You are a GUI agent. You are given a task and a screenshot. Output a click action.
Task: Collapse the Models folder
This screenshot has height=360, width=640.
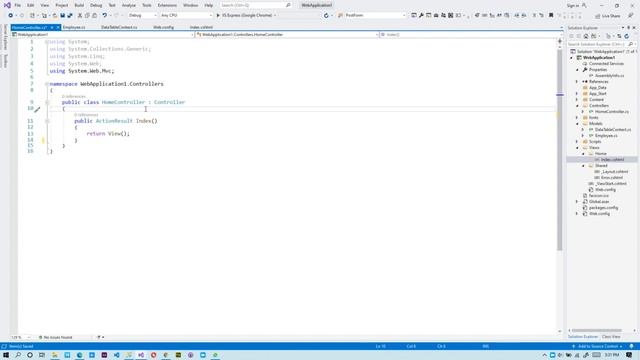tap(578, 123)
